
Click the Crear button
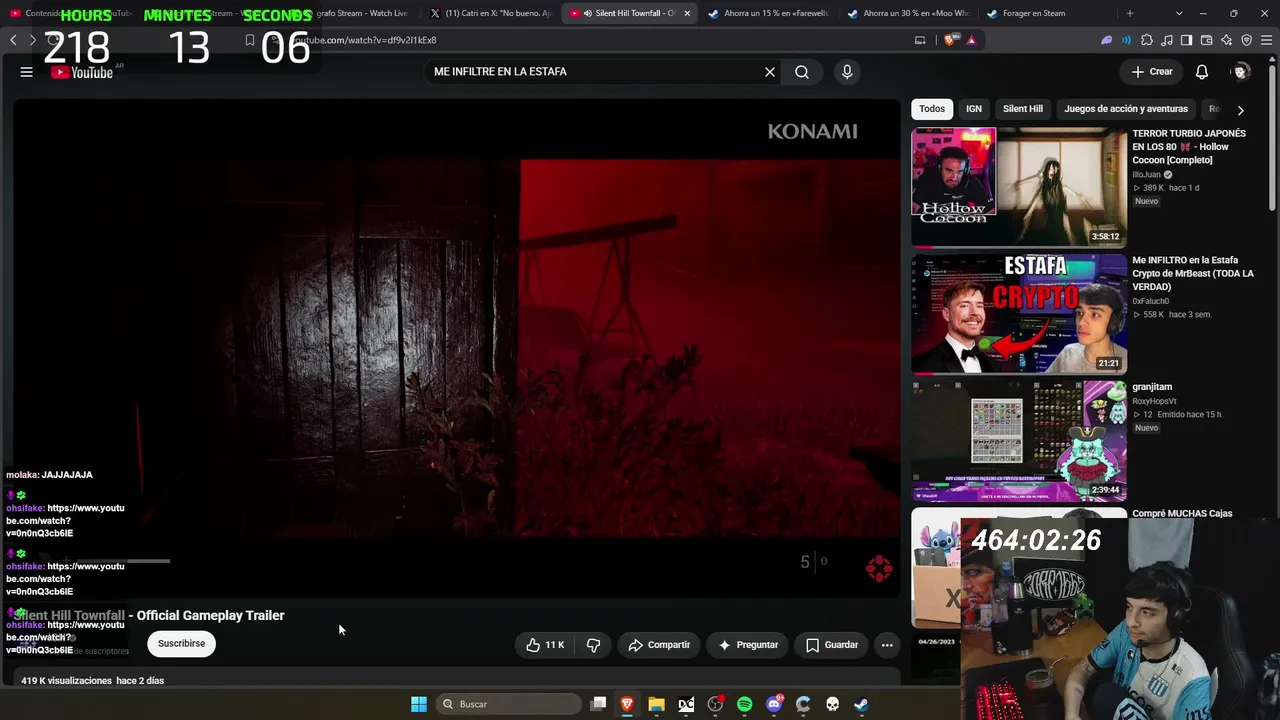[1152, 72]
